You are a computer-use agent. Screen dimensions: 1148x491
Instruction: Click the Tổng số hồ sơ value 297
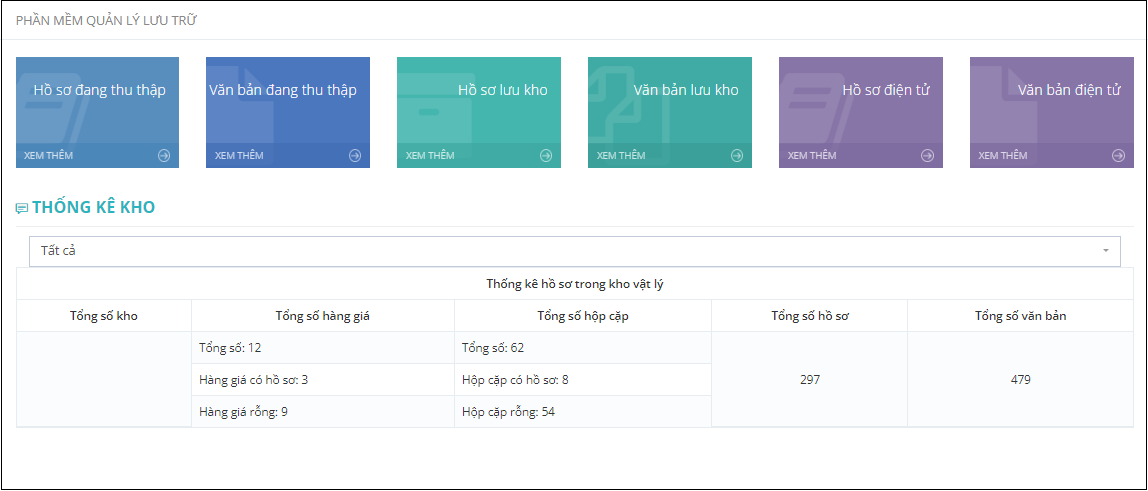tap(810, 380)
